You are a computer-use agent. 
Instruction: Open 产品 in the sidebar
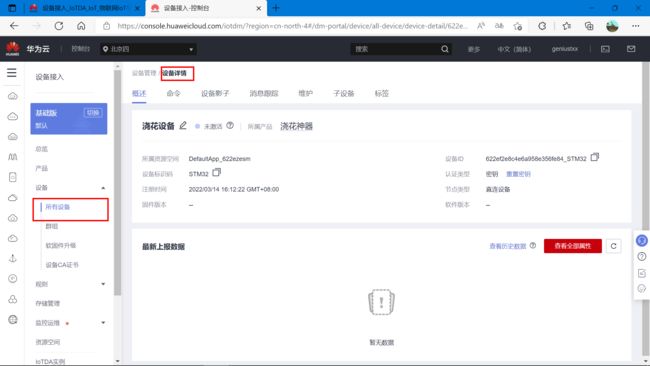pos(41,168)
